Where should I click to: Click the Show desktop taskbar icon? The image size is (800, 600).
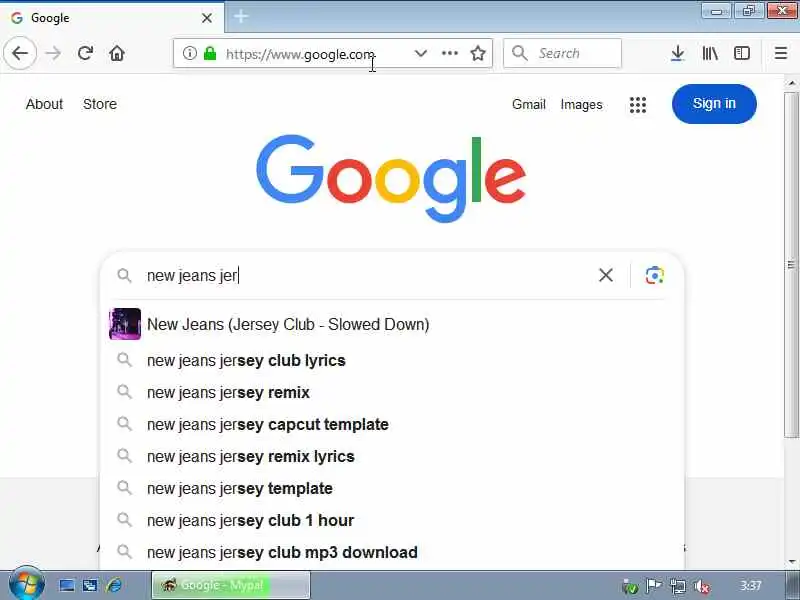click(67, 585)
